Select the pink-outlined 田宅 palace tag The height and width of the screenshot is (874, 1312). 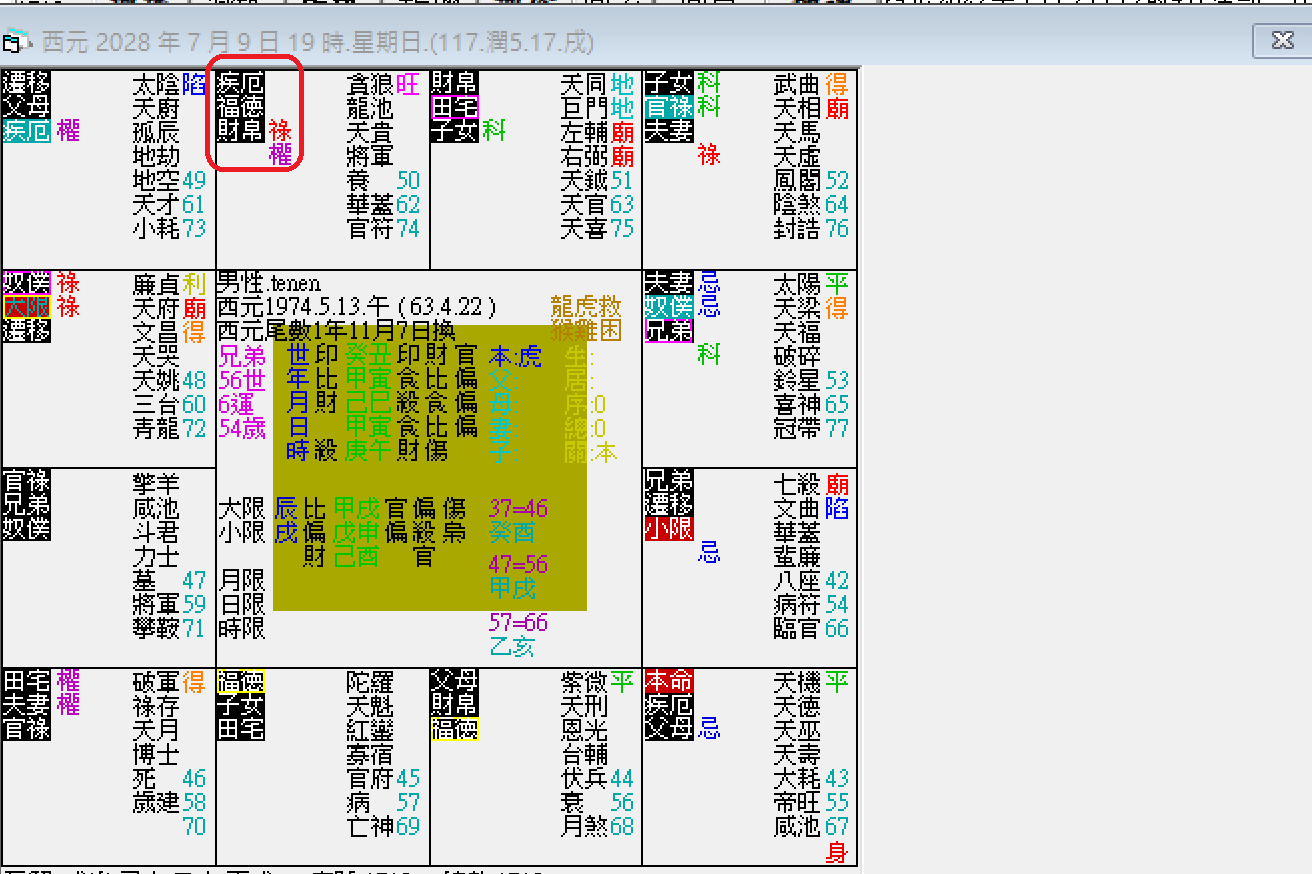click(454, 107)
